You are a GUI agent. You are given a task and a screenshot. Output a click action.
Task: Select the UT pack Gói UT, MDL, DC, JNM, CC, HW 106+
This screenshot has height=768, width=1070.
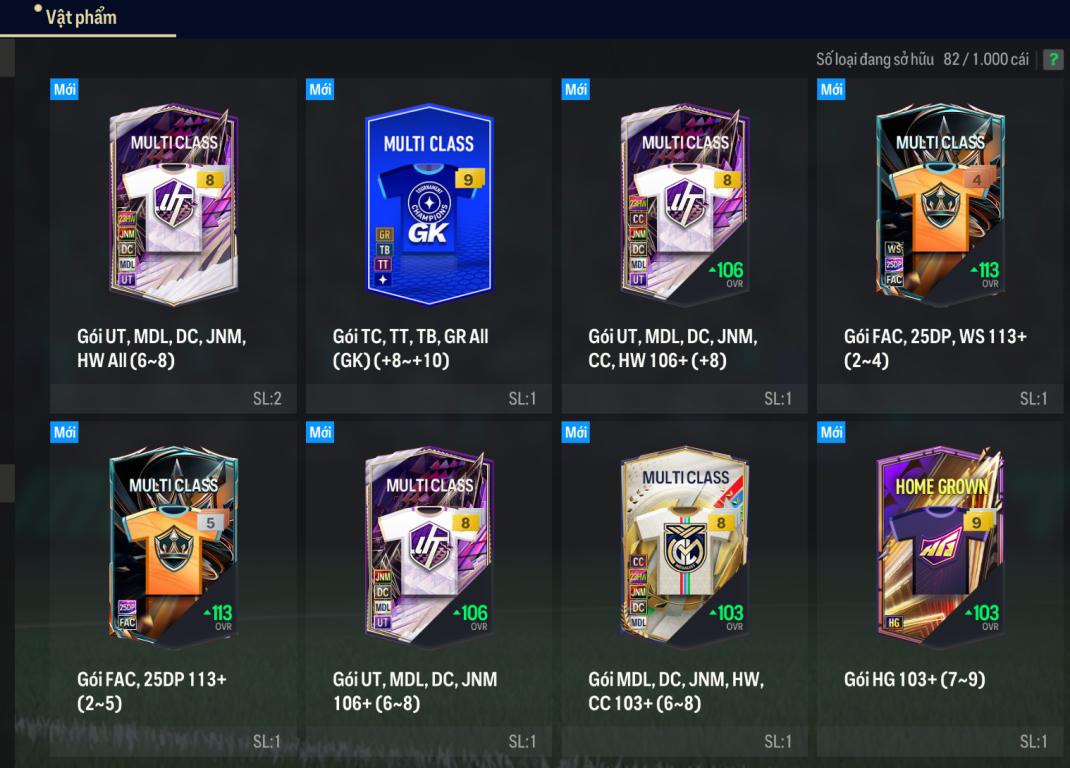pos(684,203)
